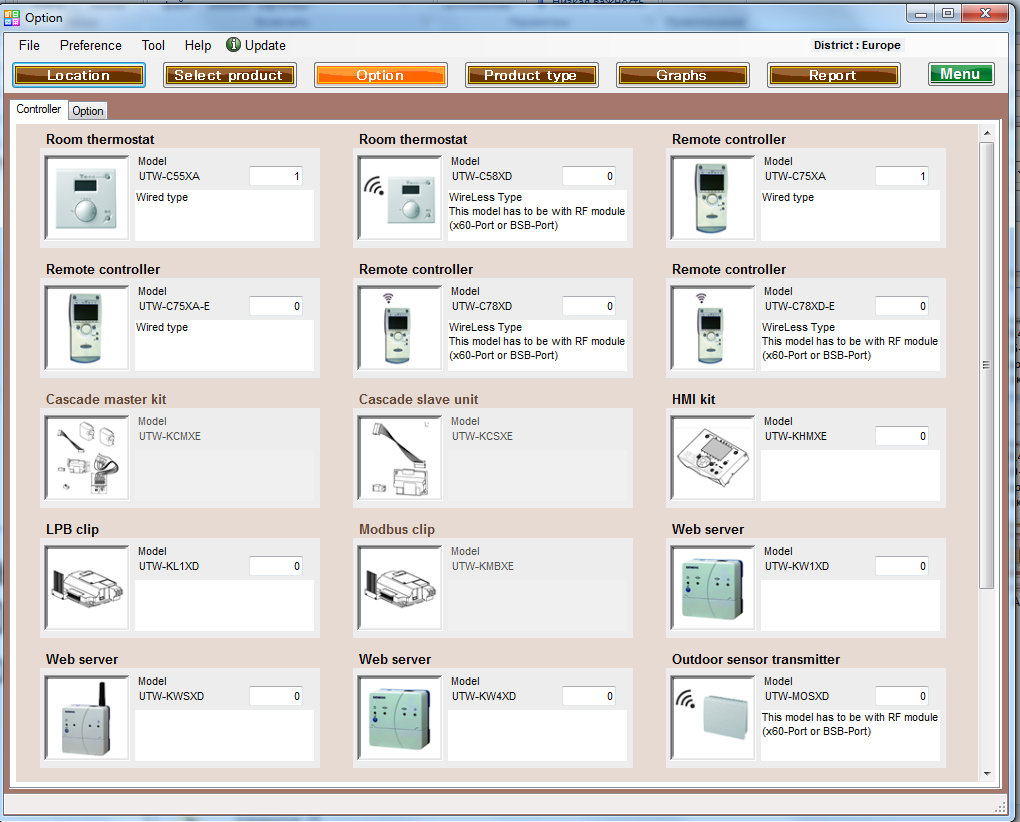Image resolution: width=1020 pixels, height=822 pixels.
Task: Go to the Select product step
Action: point(229,75)
